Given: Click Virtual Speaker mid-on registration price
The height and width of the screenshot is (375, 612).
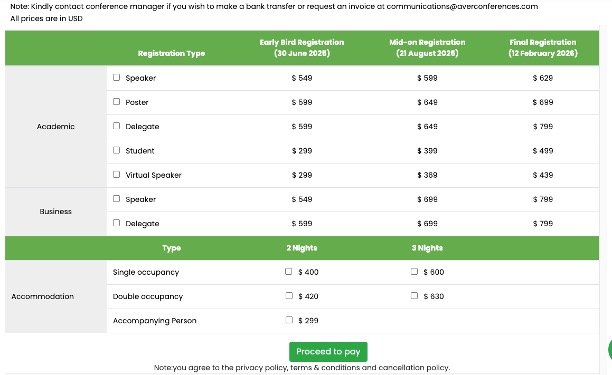Looking at the screenshot, I should click(427, 175).
